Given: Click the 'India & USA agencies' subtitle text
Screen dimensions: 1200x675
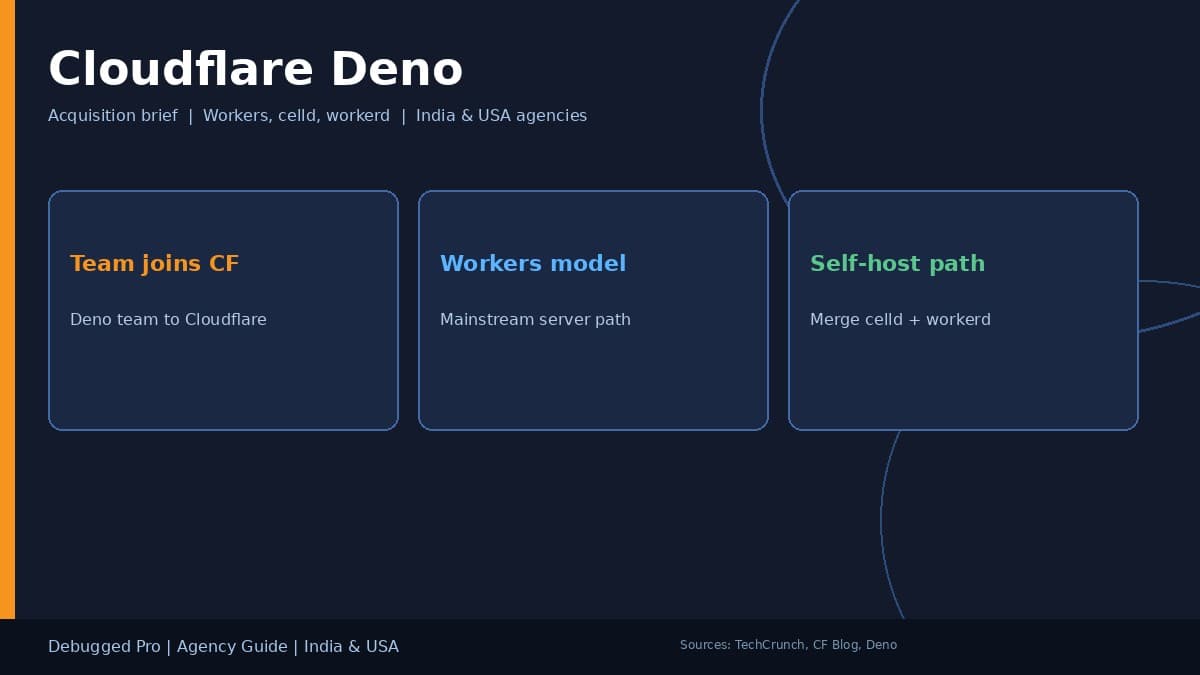Looking at the screenshot, I should tap(501, 116).
